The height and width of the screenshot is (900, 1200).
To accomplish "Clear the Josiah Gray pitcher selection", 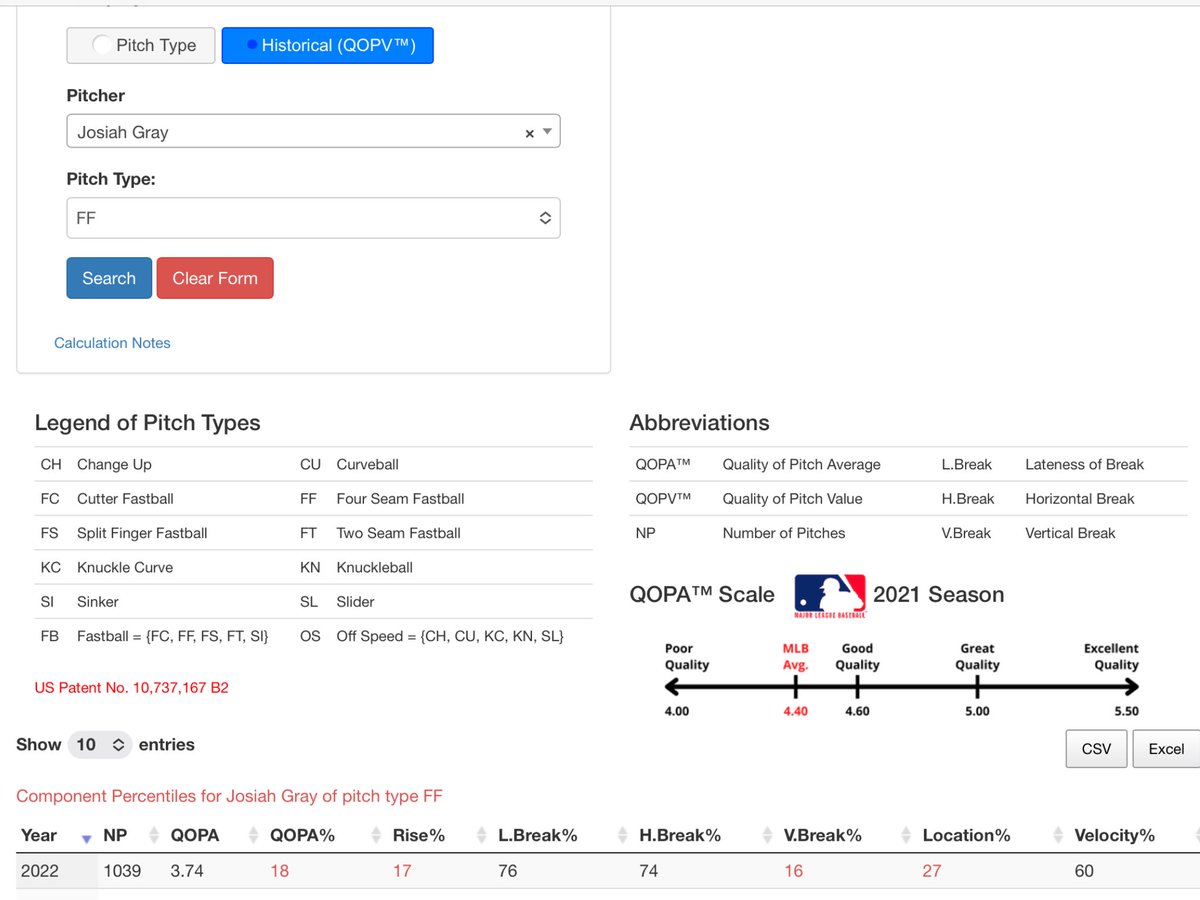I will click(529, 131).
